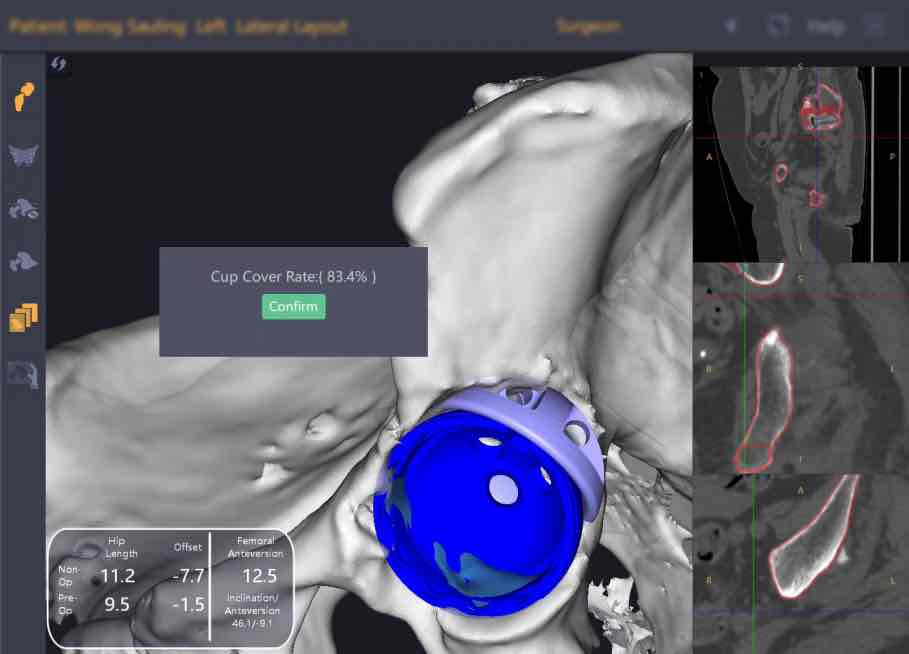The image size is (909, 654).
Task: Select the axial CT slice at bottom-right
Action: point(800,563)
